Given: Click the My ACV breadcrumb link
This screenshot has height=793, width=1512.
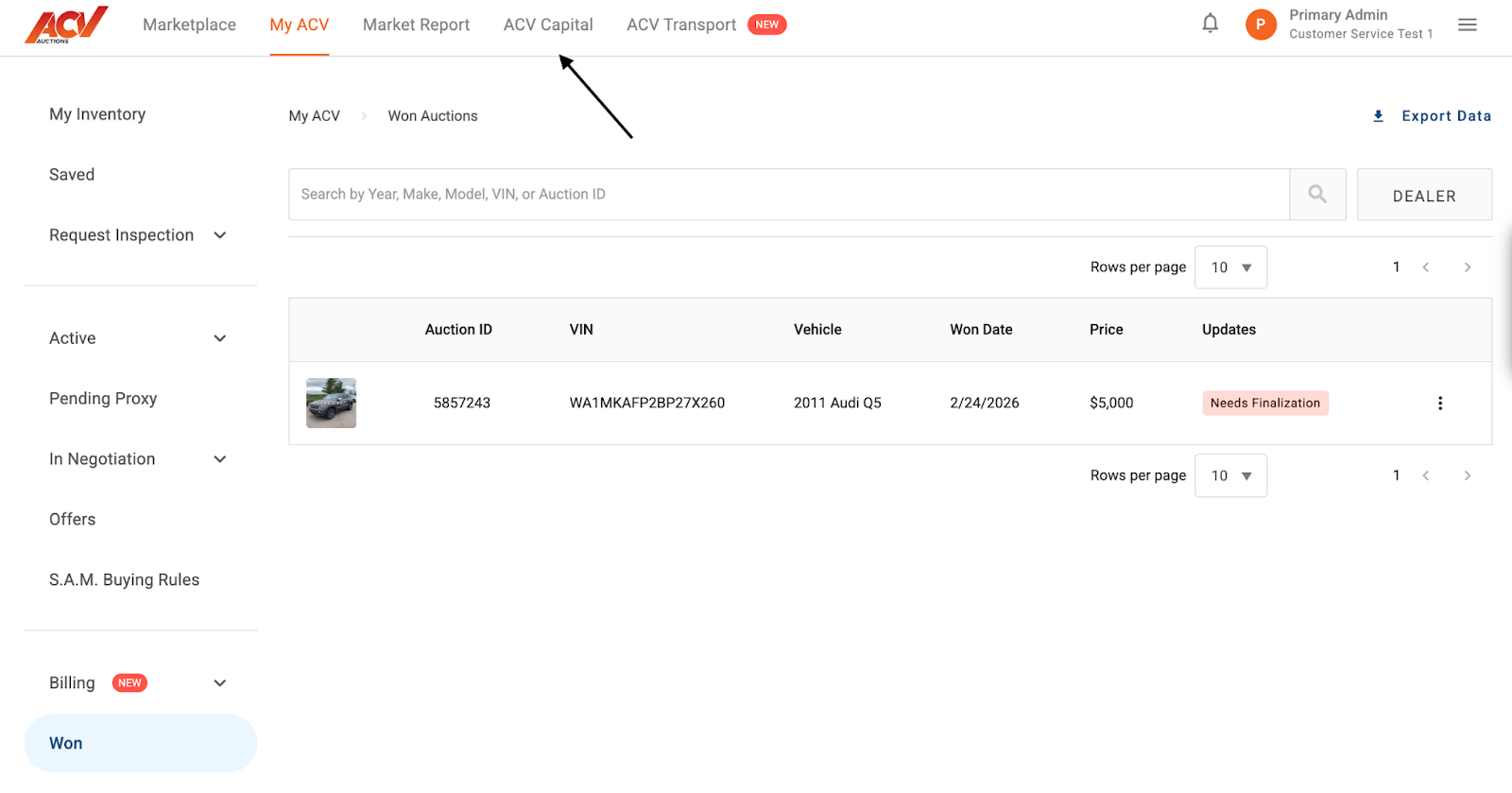Looking at the screenshot, I should tap(314, 116).
